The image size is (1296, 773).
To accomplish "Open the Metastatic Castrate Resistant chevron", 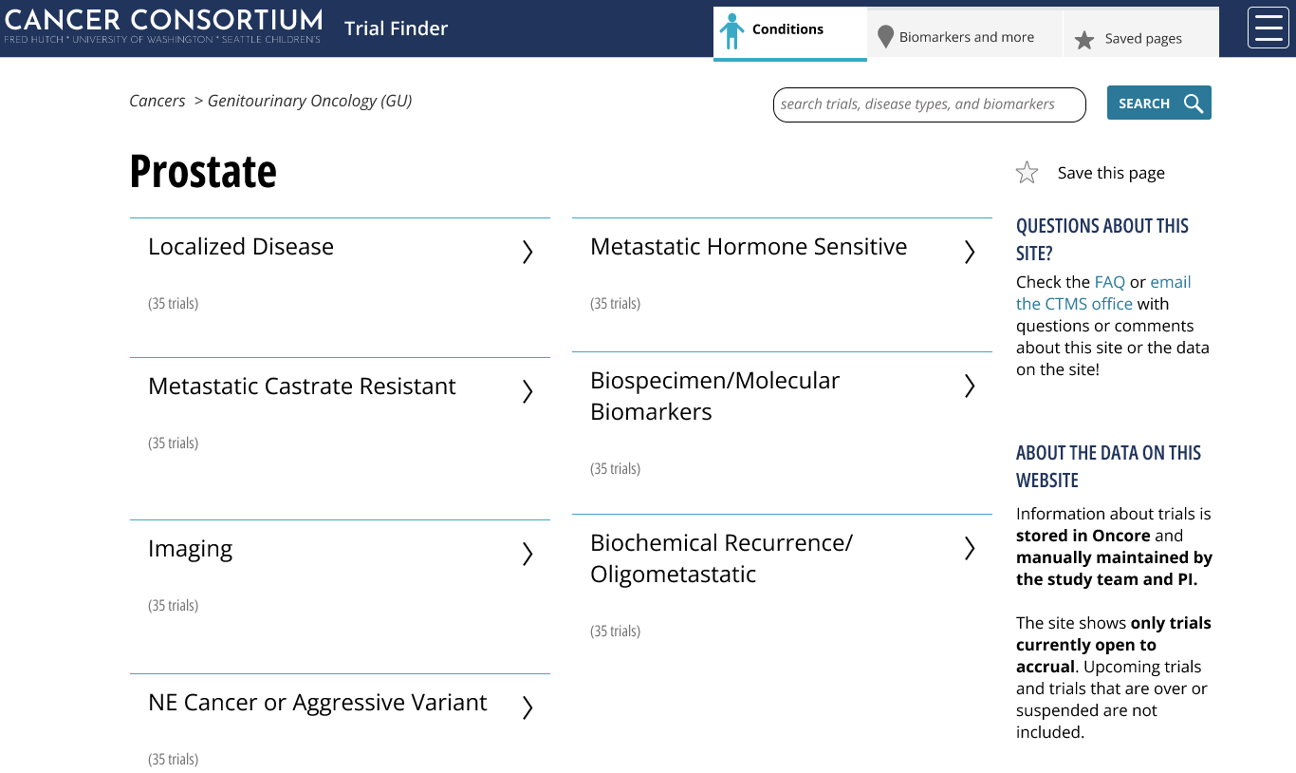I will pyautogui.click(x=527, y=391).
